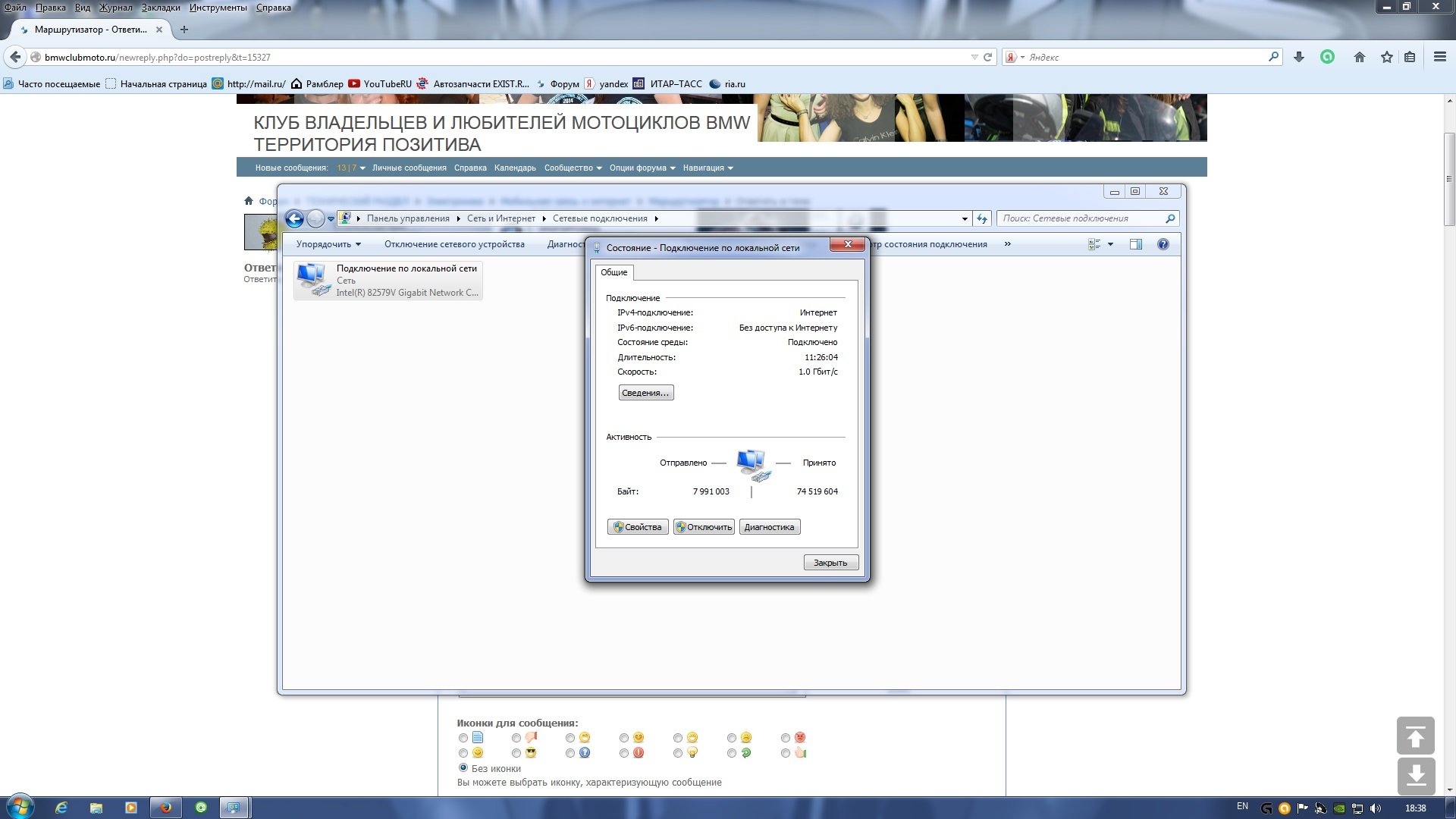1456x819 pixels.
Task: Open Firefox home page icon
Action: [1360, 57]
